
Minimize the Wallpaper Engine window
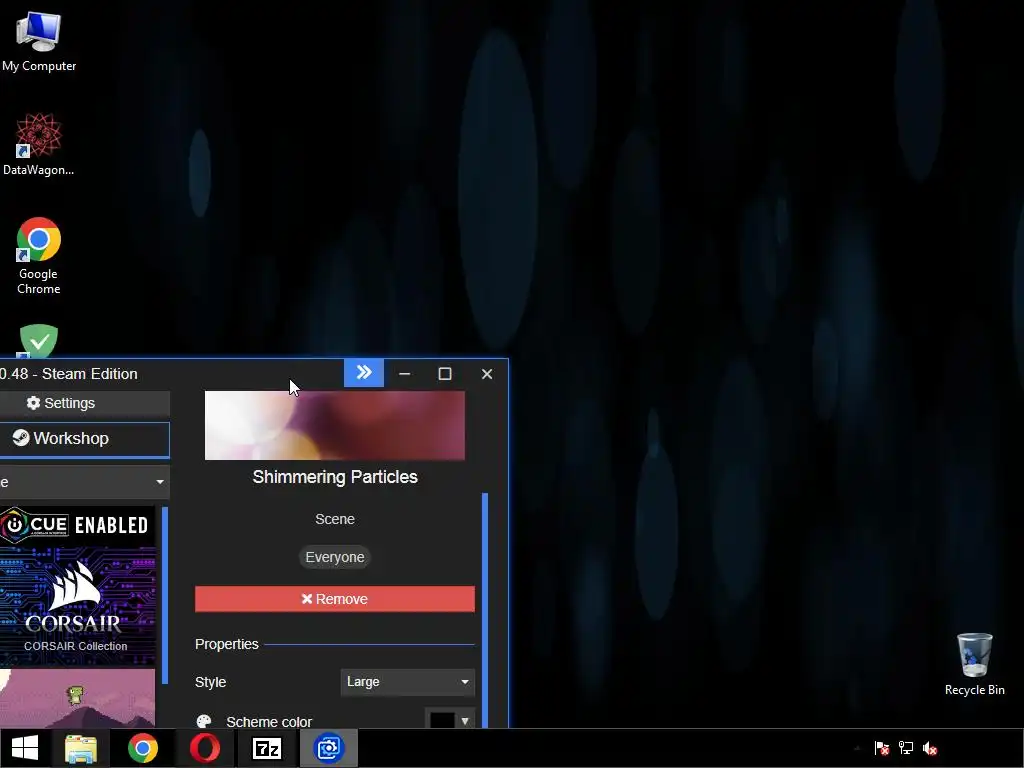pyautogui.click(x=404, y=374)
